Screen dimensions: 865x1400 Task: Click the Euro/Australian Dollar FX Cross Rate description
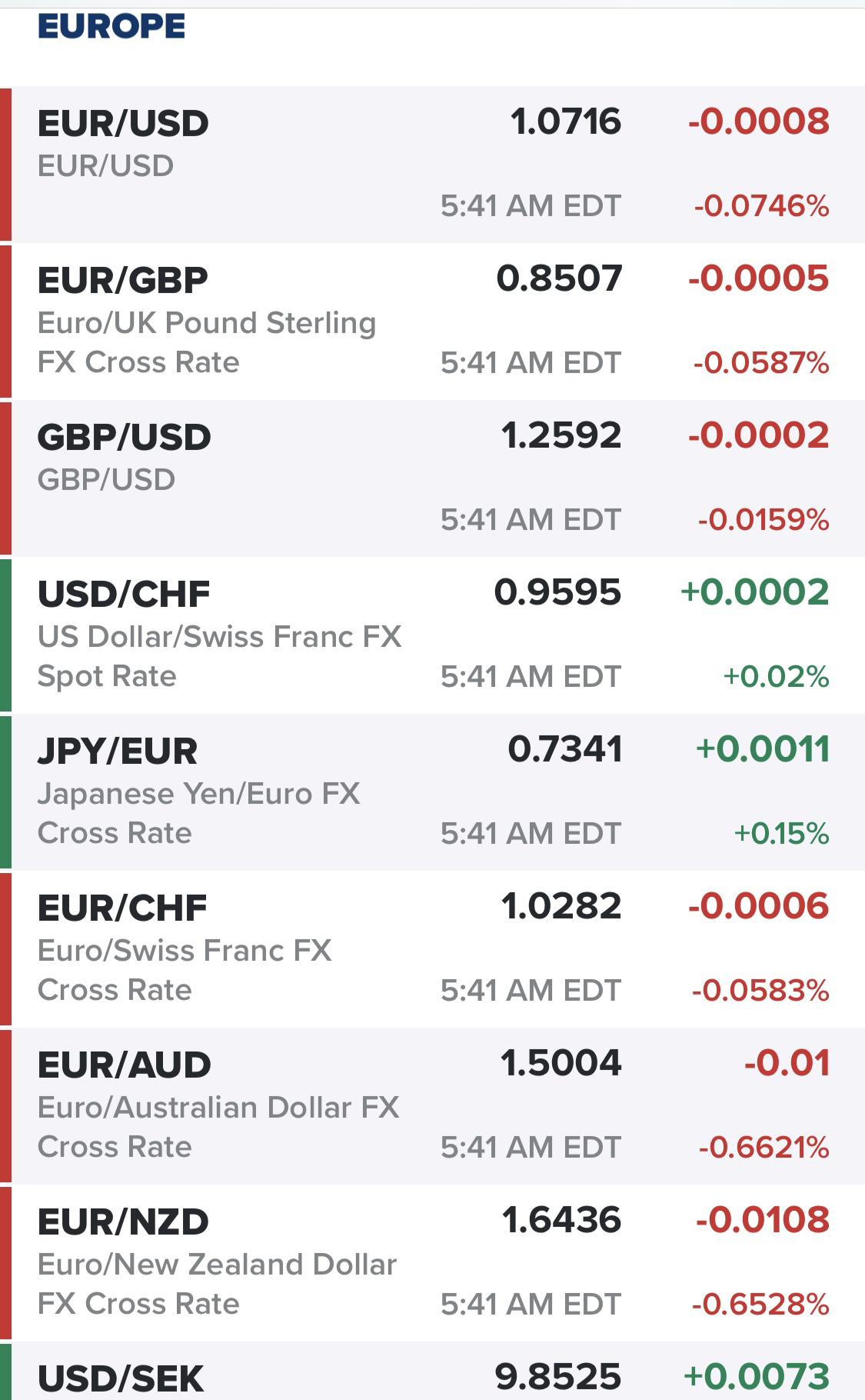click(218, 1127)
